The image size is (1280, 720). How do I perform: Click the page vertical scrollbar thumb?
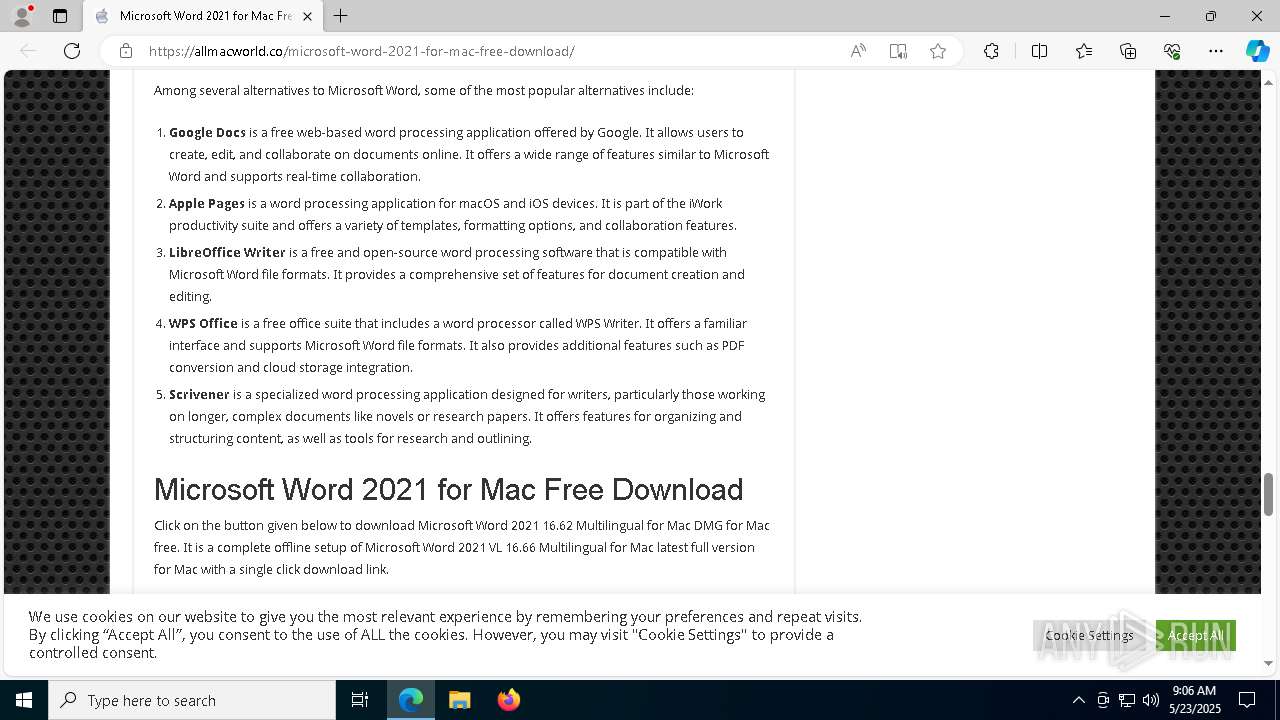(x=1269, y=494)
